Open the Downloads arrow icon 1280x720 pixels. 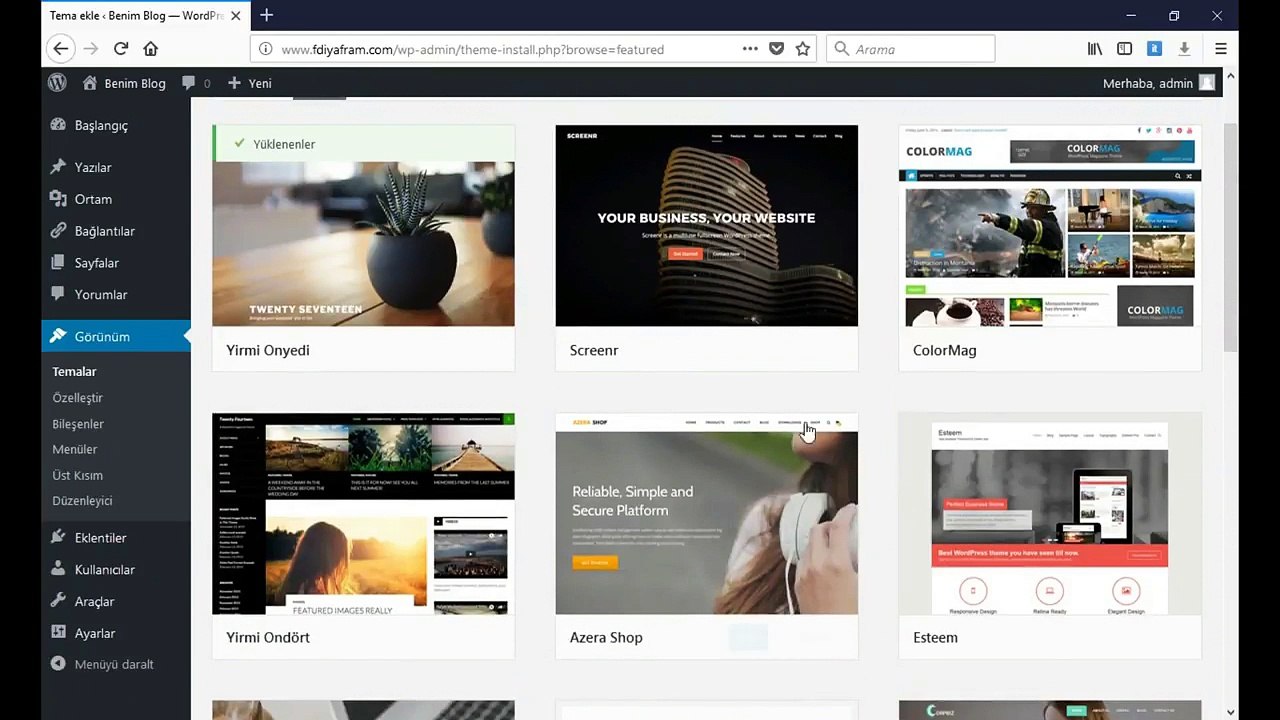pos(1184,49)
